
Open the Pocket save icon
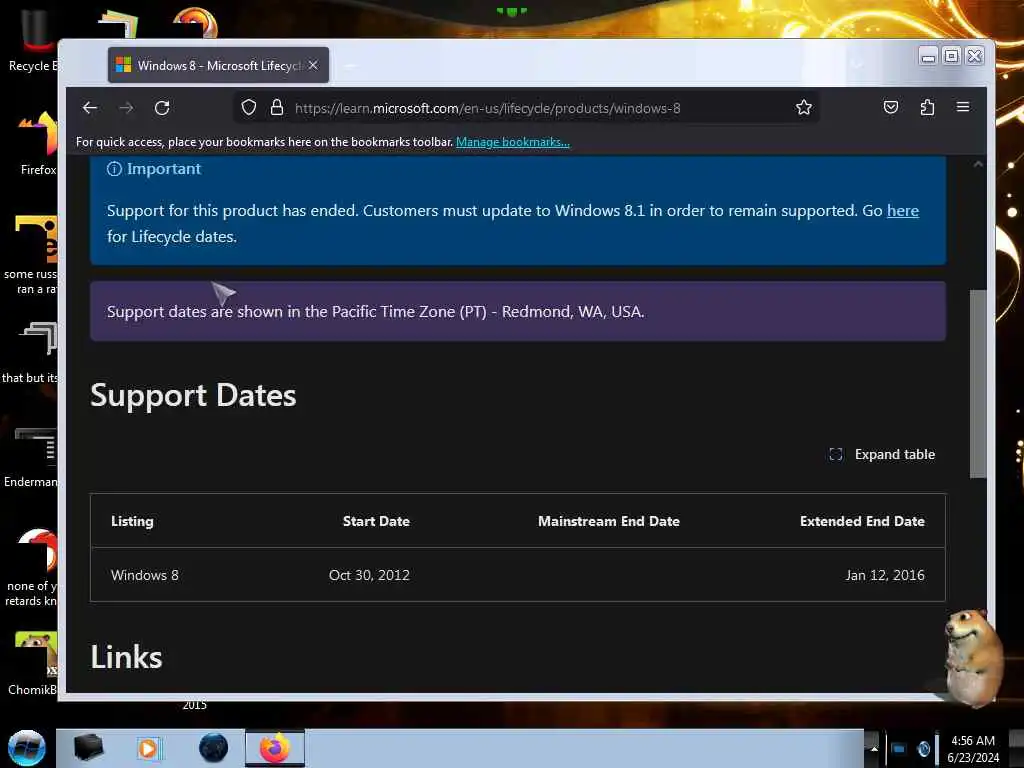[891, 107]
